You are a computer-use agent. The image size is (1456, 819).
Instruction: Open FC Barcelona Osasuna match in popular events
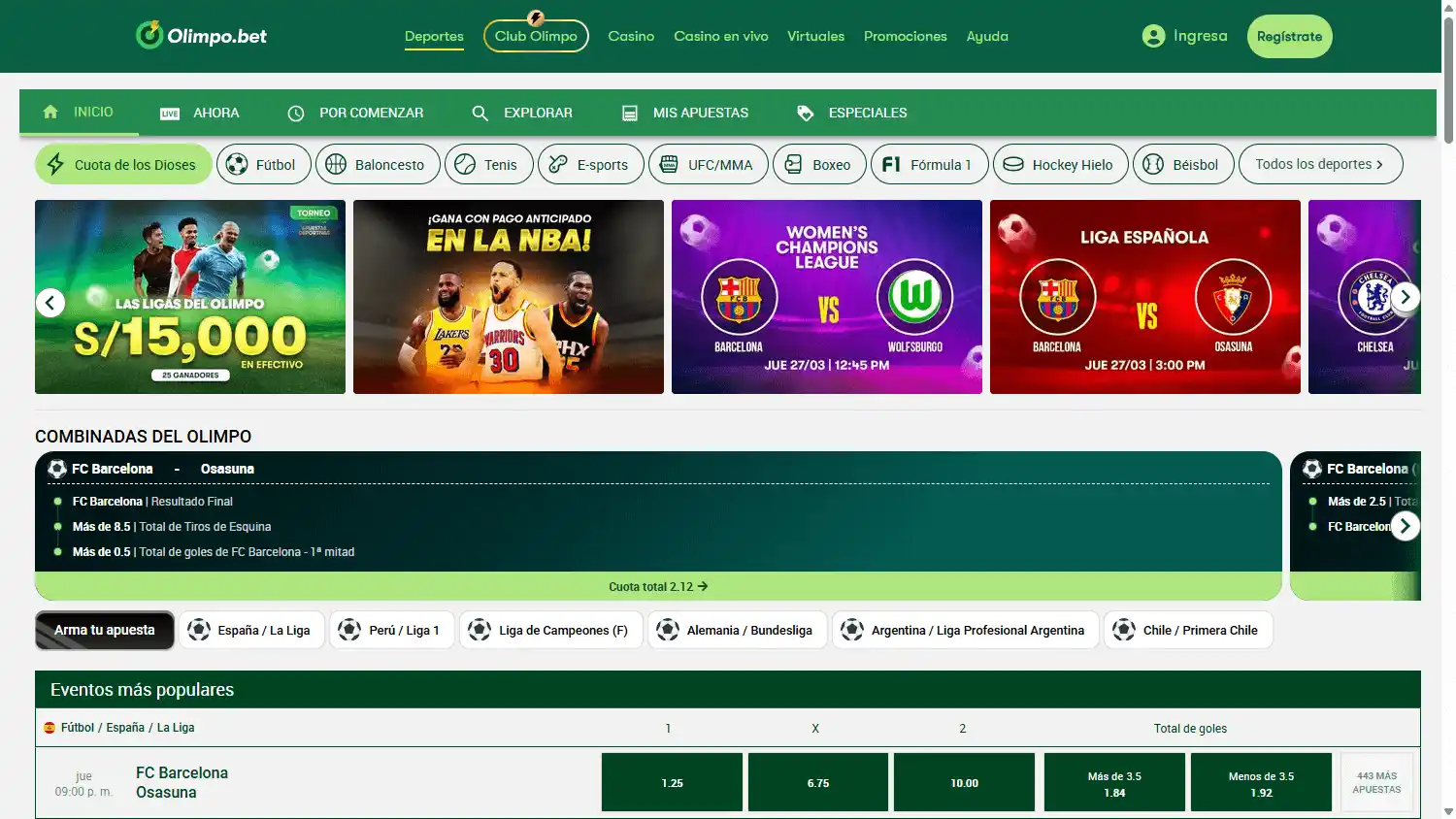[182, 782]
